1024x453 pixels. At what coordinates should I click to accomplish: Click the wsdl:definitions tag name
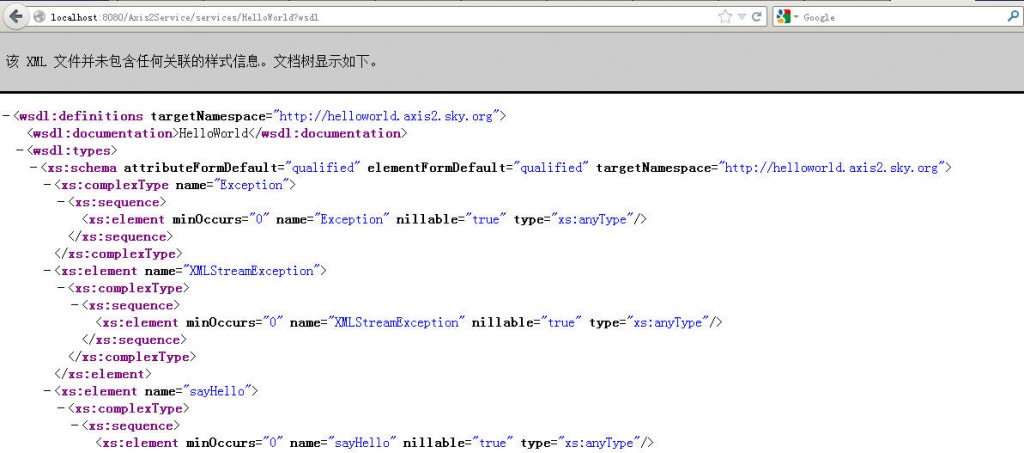click(81, 116)
